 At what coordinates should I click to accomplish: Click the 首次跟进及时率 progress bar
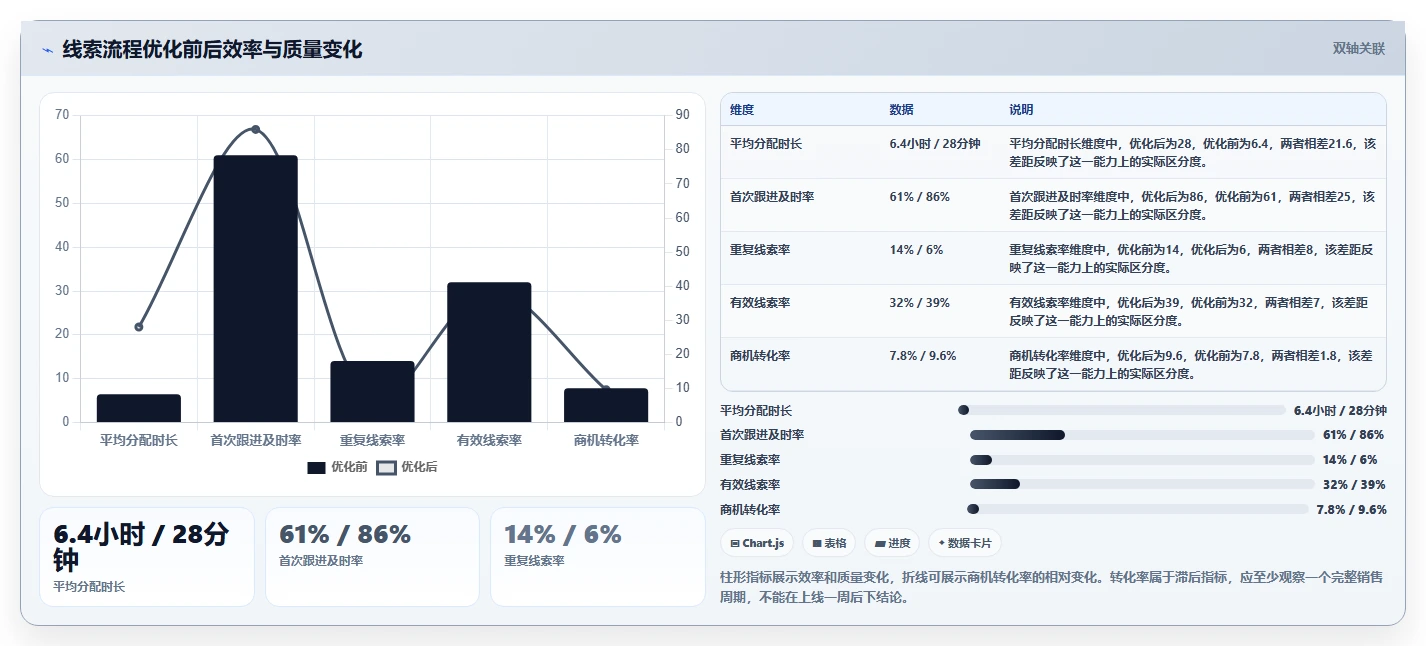[x=1142, y=435]
